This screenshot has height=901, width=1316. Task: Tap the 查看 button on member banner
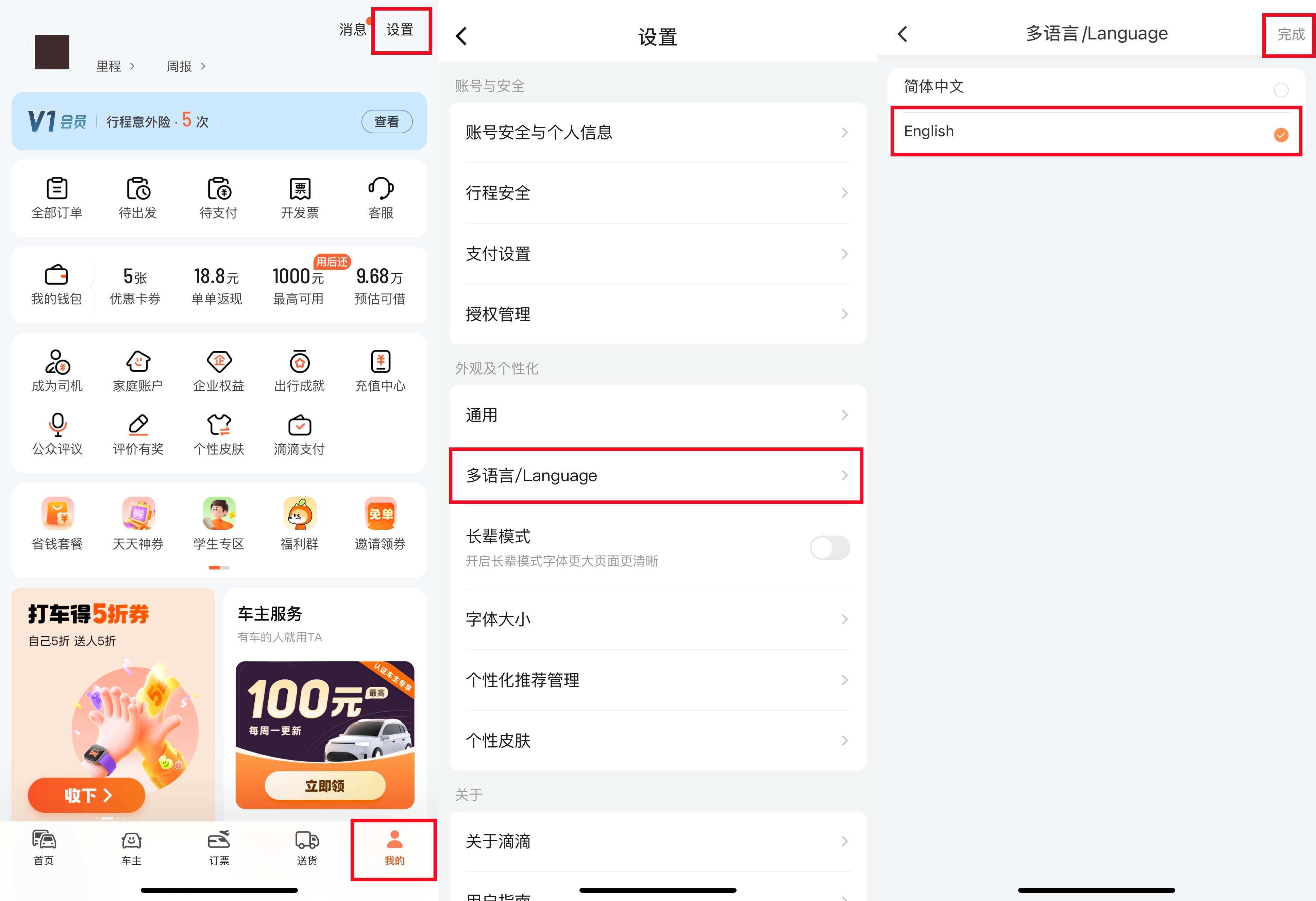point(387,122)
